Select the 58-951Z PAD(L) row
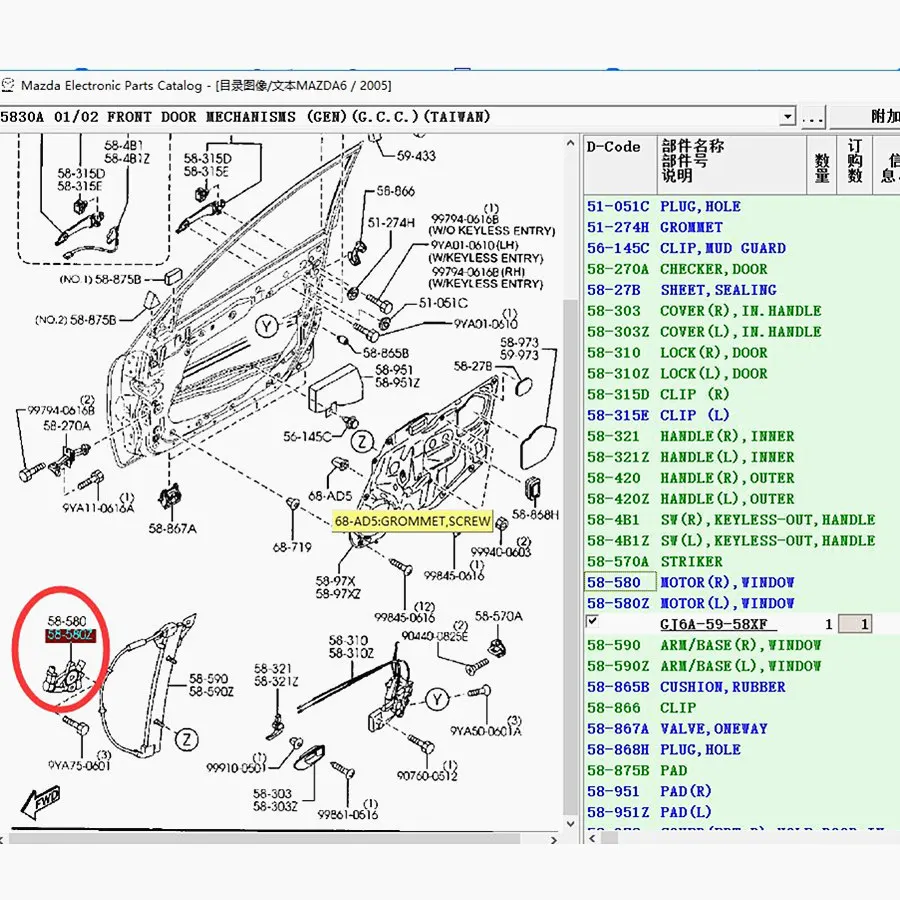Image resolution: width=900 pixels, height=900 pixels. tap(742, 812)
